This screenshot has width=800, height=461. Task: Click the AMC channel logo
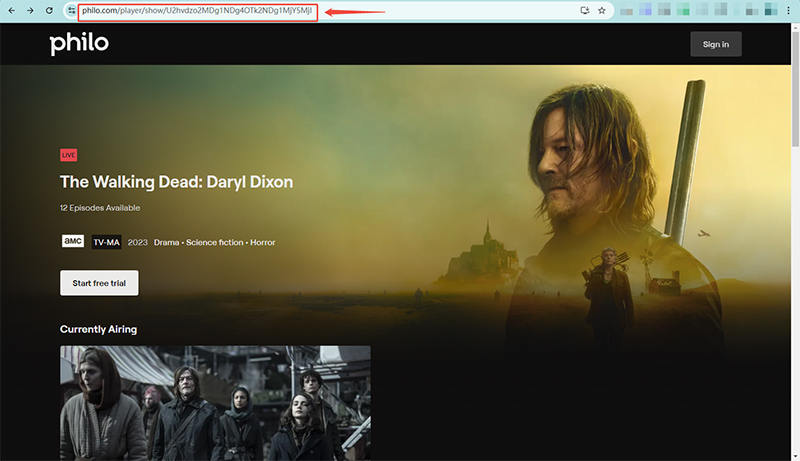pos(73,241)
